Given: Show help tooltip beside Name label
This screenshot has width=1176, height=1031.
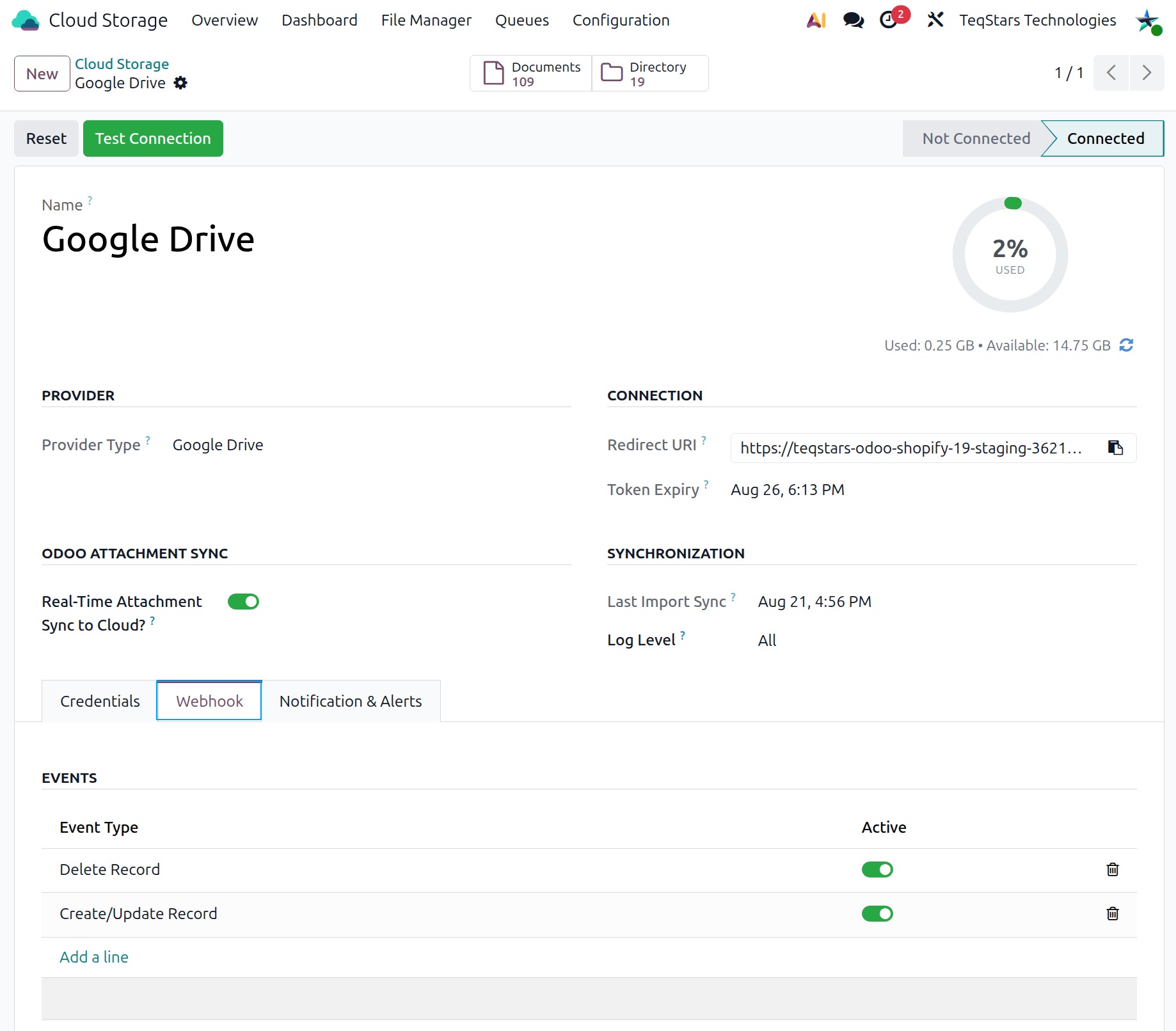Looking at the screenshot, I should pyautogui.click(x=90, y=200).
